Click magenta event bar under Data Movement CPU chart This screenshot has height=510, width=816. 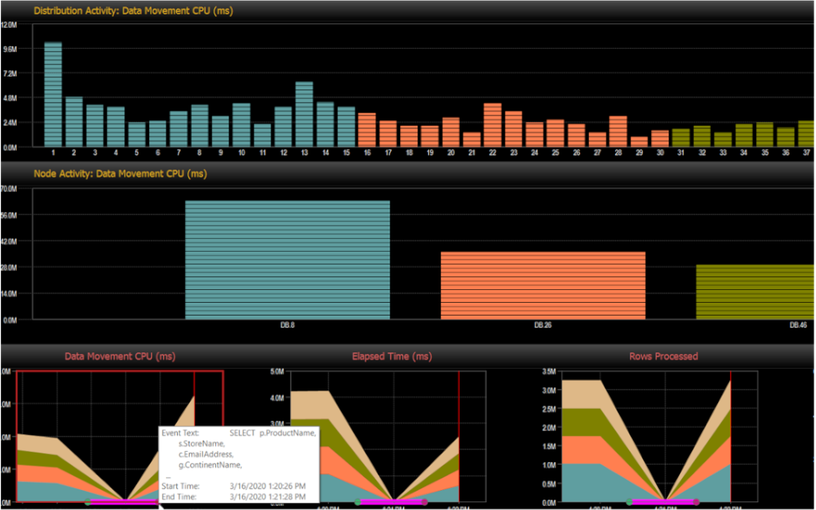[124, 502]
